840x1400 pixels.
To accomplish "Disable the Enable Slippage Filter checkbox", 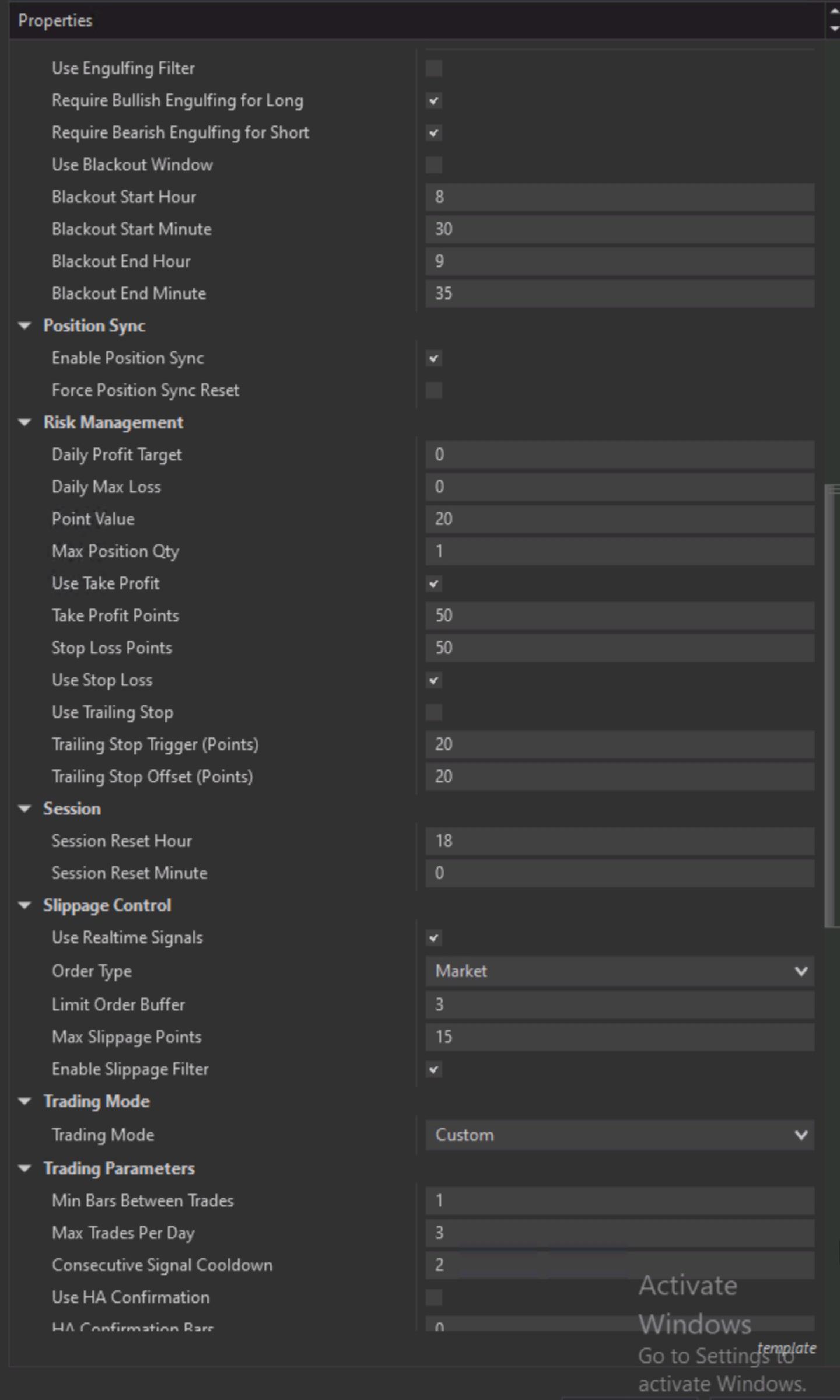I will click(x=434, y=1069).
